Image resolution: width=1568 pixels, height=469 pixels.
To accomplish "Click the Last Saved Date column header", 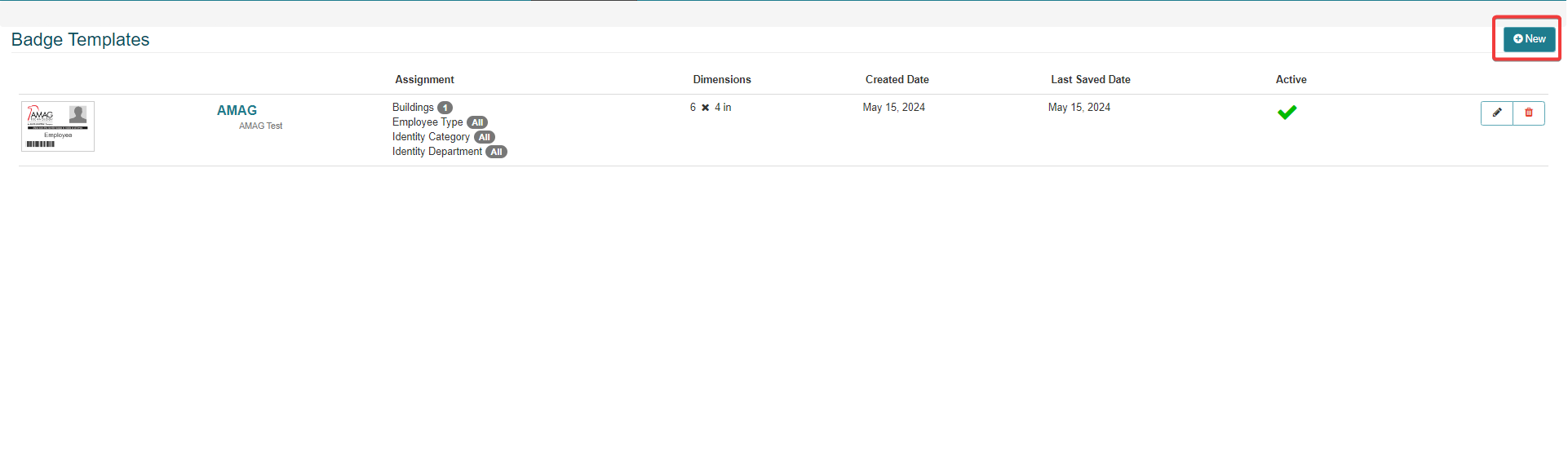I will (1090, 79).
